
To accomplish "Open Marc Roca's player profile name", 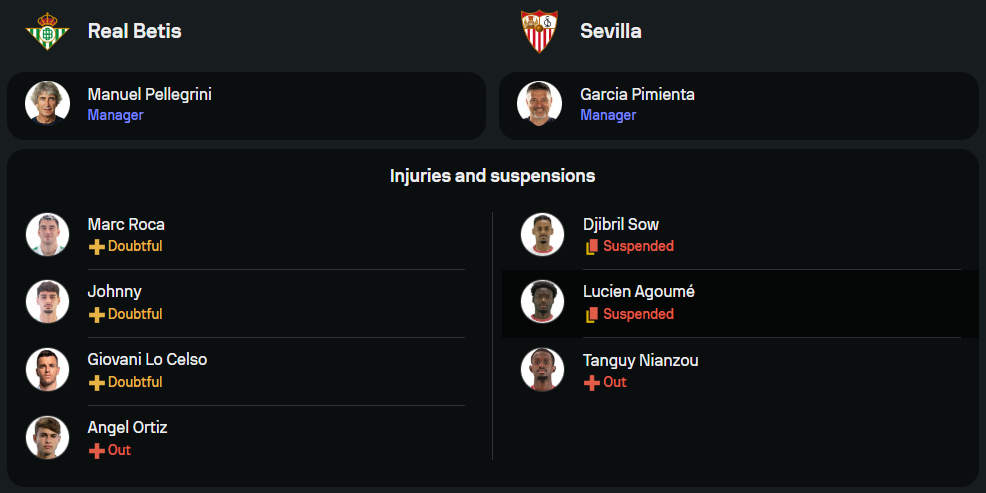I will coord(126,224).
